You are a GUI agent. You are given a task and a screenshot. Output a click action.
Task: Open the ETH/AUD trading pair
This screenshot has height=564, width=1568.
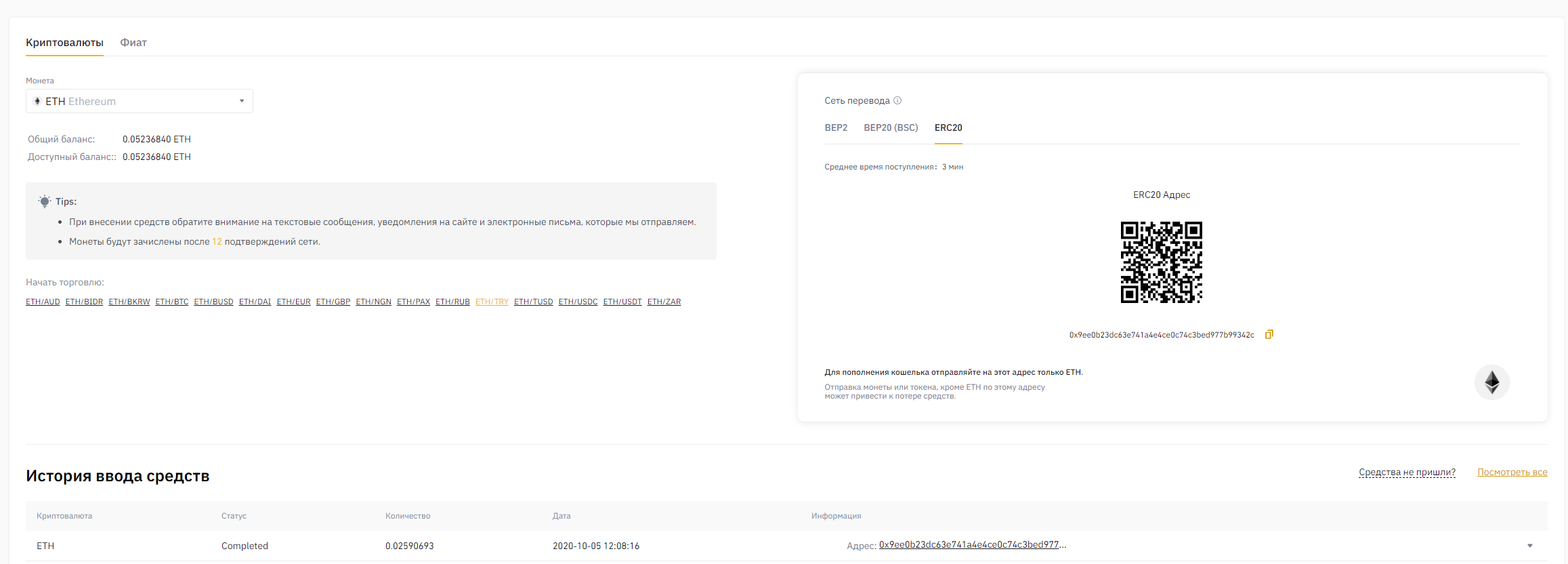[x=43, y=302]
